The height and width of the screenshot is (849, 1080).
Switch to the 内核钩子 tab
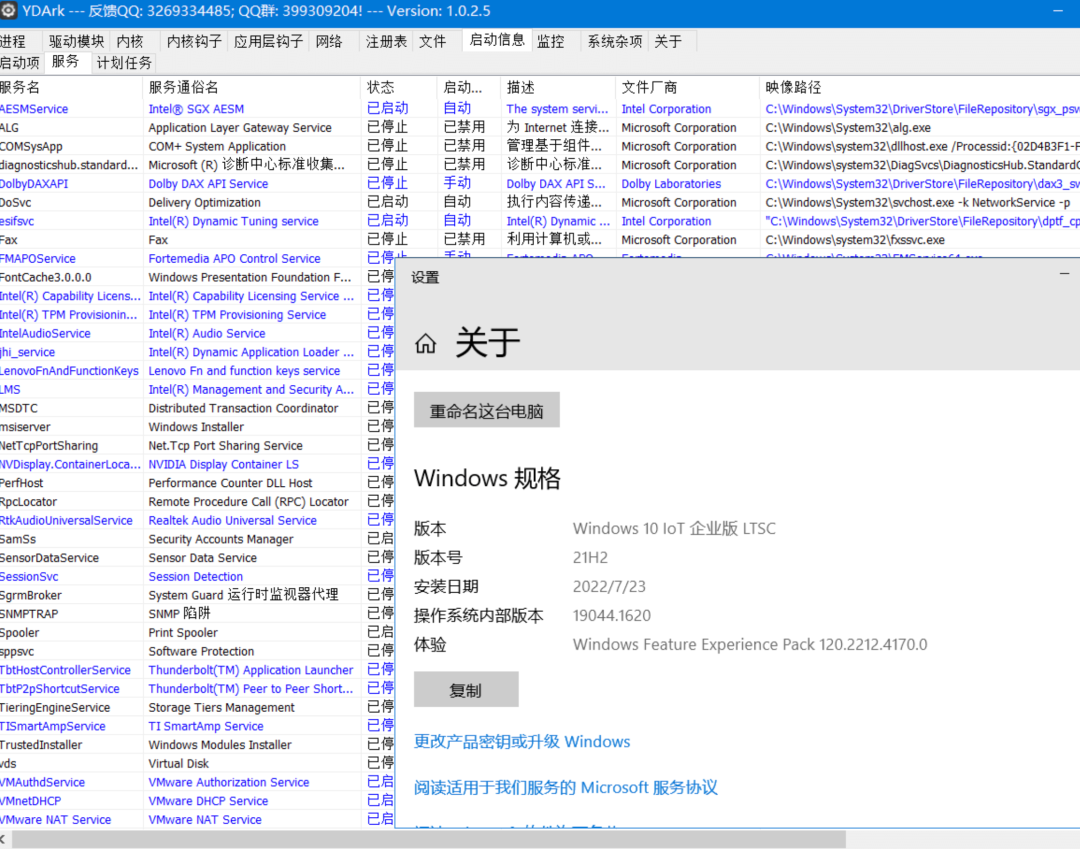194,41
